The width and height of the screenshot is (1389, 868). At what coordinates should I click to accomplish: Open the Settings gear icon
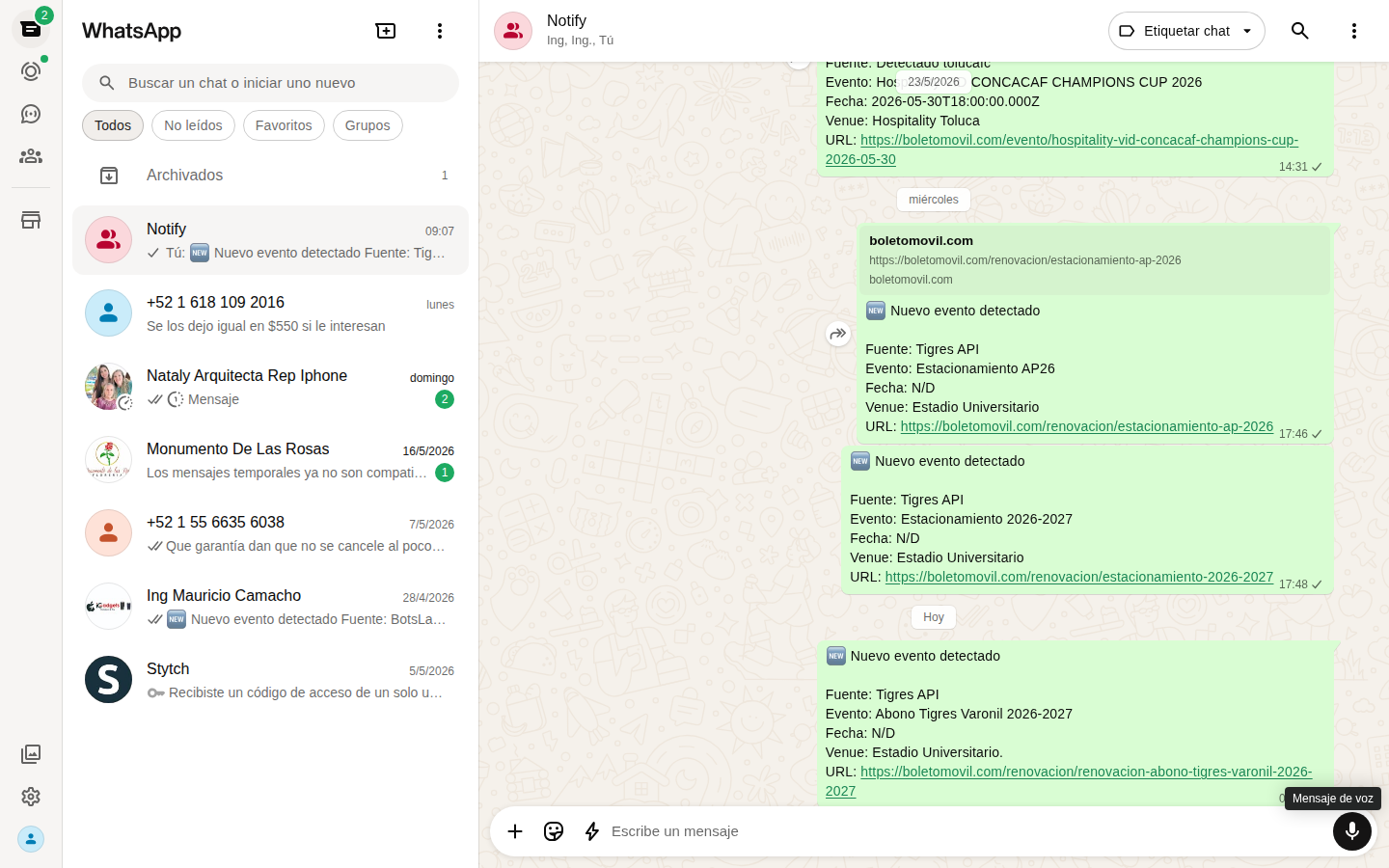[31, 797]
